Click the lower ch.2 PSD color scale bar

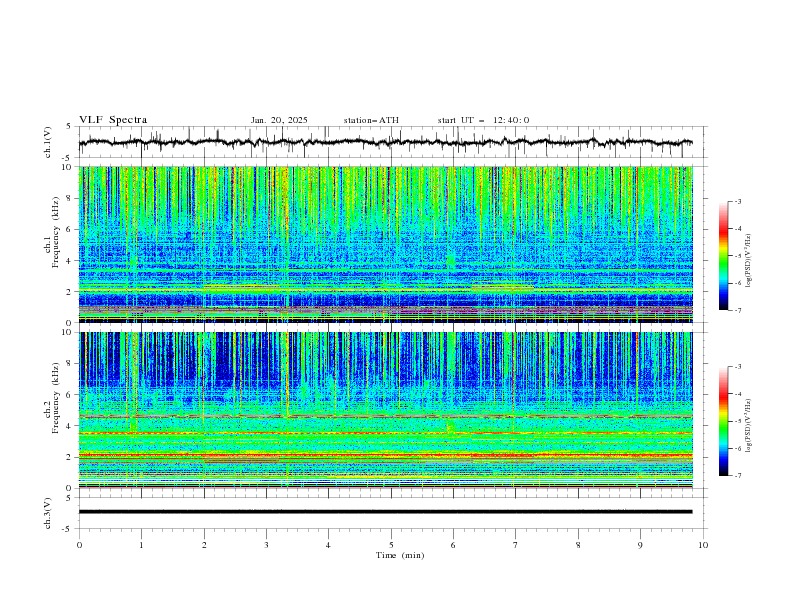[x=724, y=421]
